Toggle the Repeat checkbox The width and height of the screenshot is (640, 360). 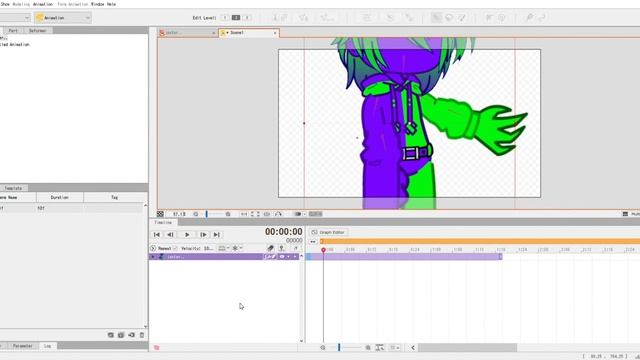(175, 248)
